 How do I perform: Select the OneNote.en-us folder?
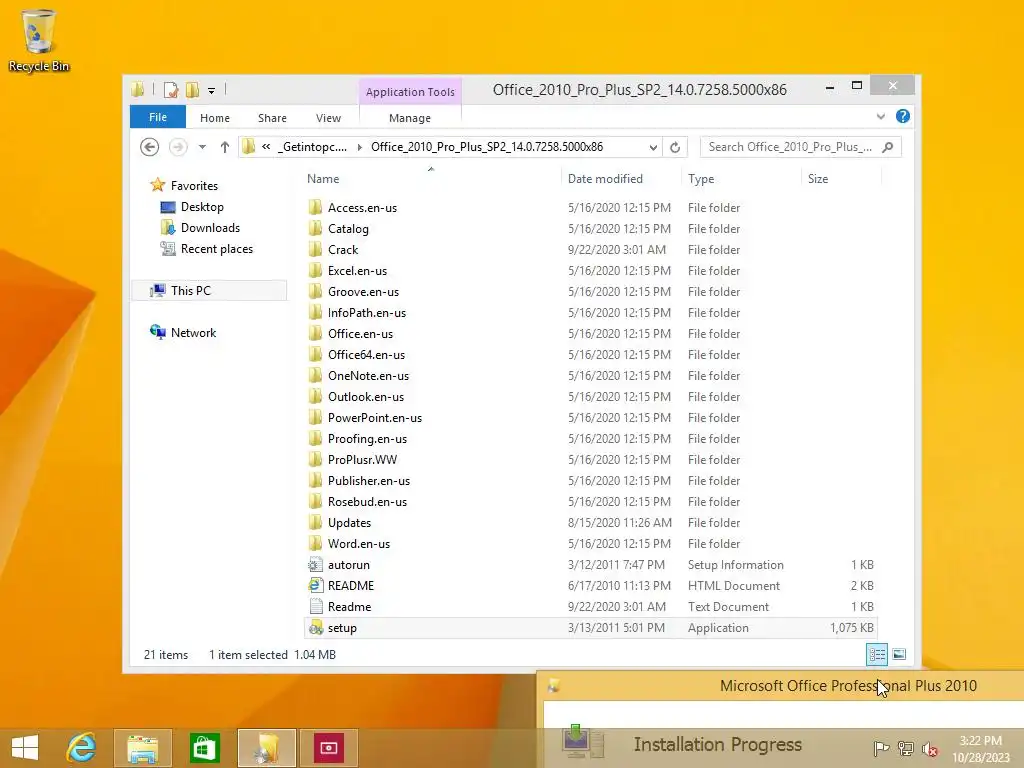click(x=368, y=376)
